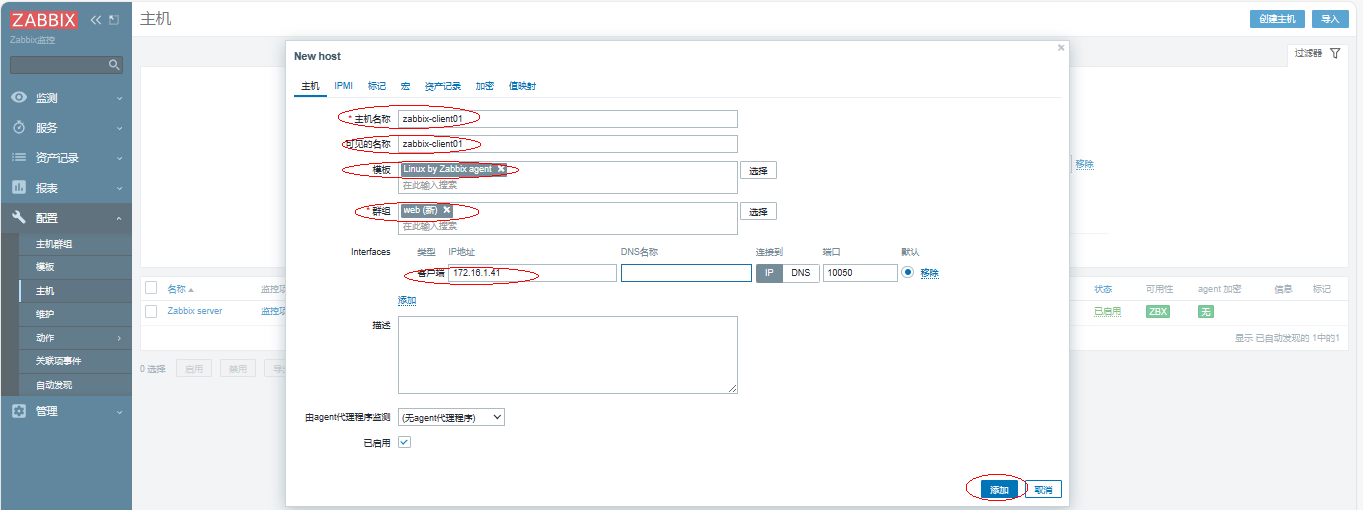This screenshot has height=510, width=1363.
Task: Collapse sidebar using double-arrow icon
Action: (x=96, y=20)
